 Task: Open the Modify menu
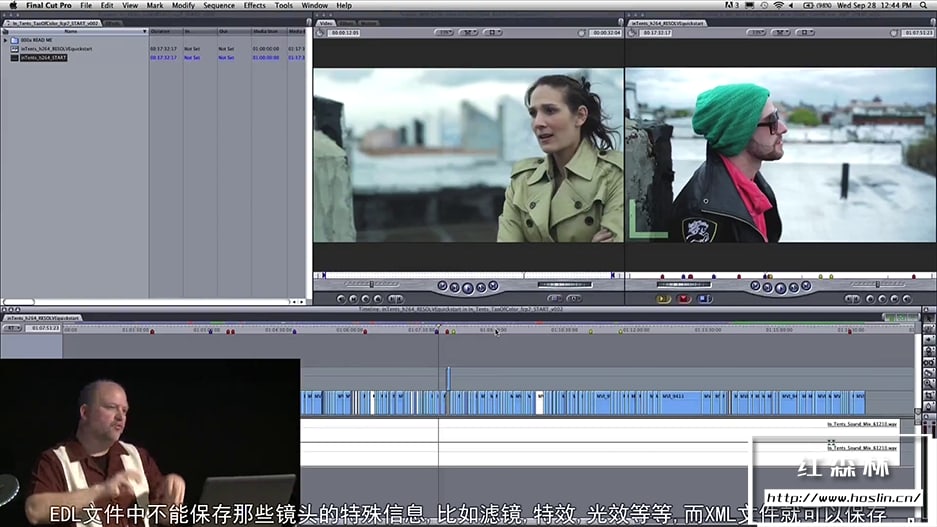coord(183,5)
